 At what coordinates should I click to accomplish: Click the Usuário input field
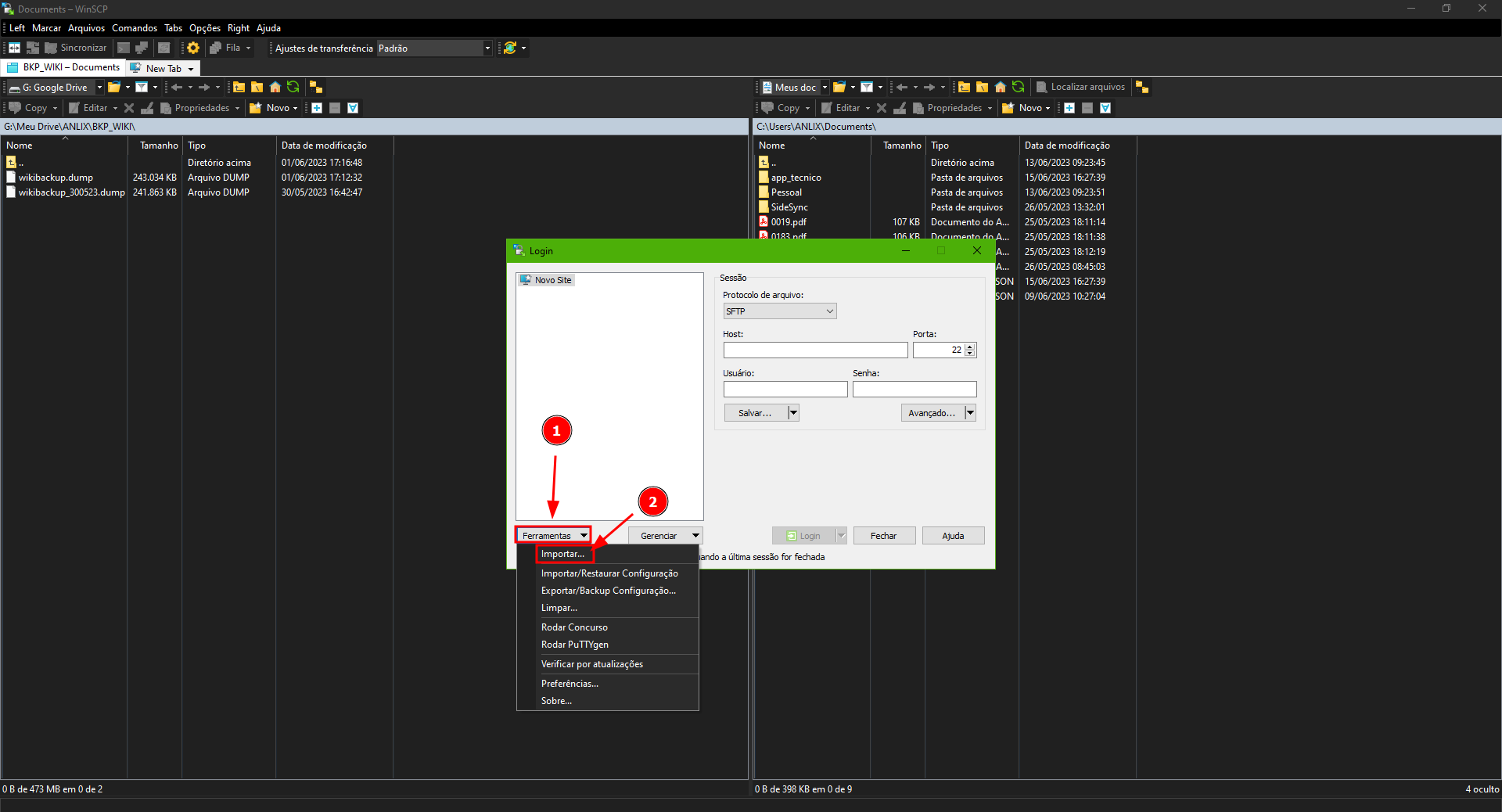click(x=785, y=390)
